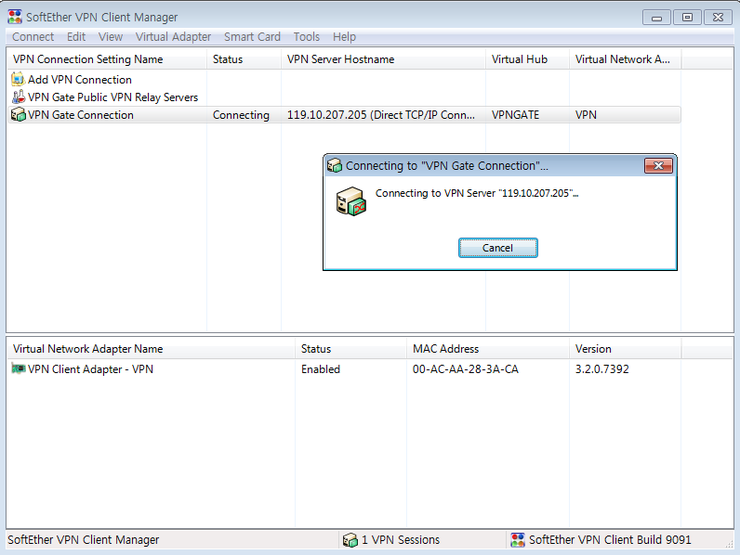740x555 pixels.
Task: Open the Connect menu
Action: coord(33,37)
